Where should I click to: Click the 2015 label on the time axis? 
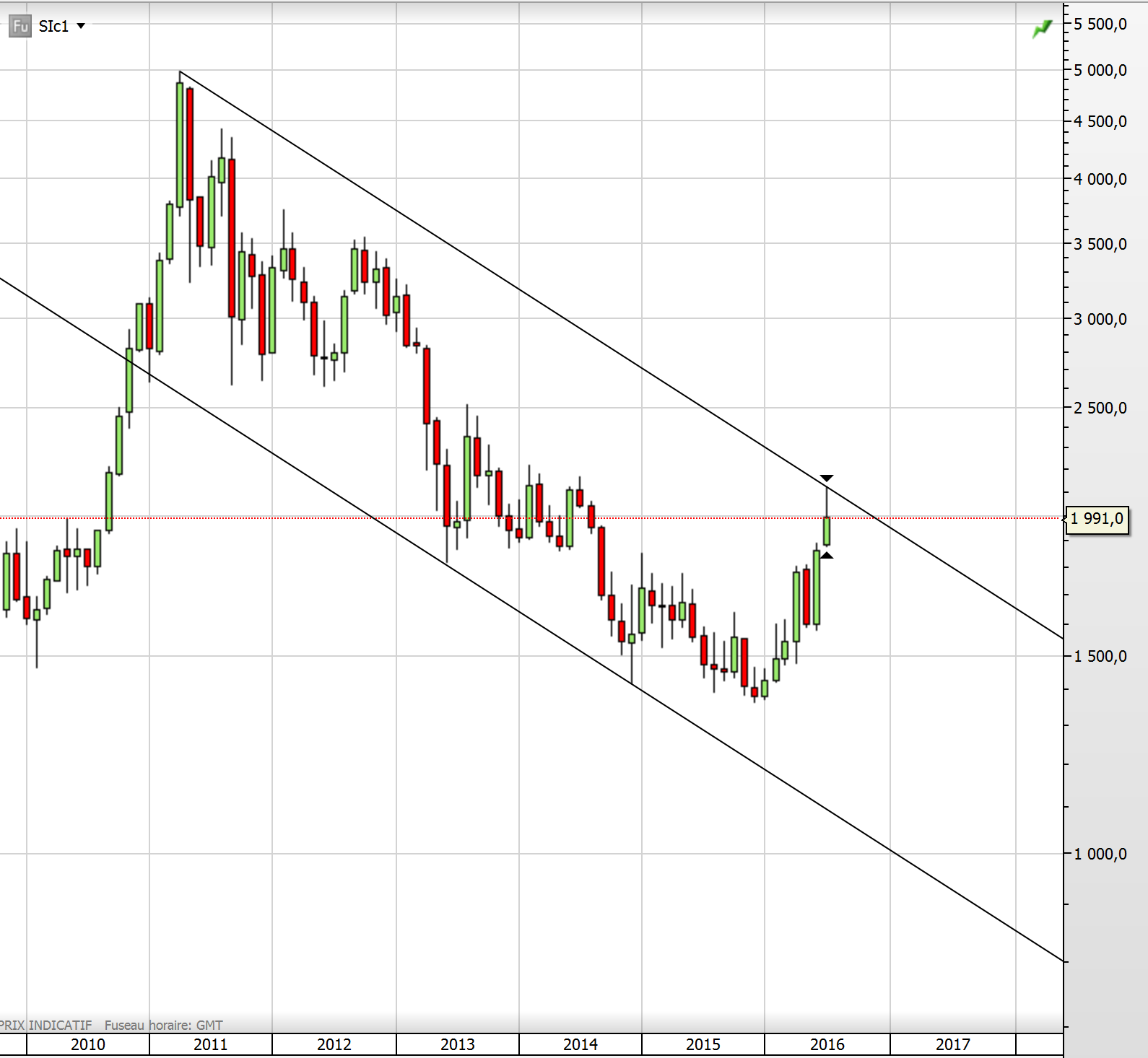point(703,1044)
